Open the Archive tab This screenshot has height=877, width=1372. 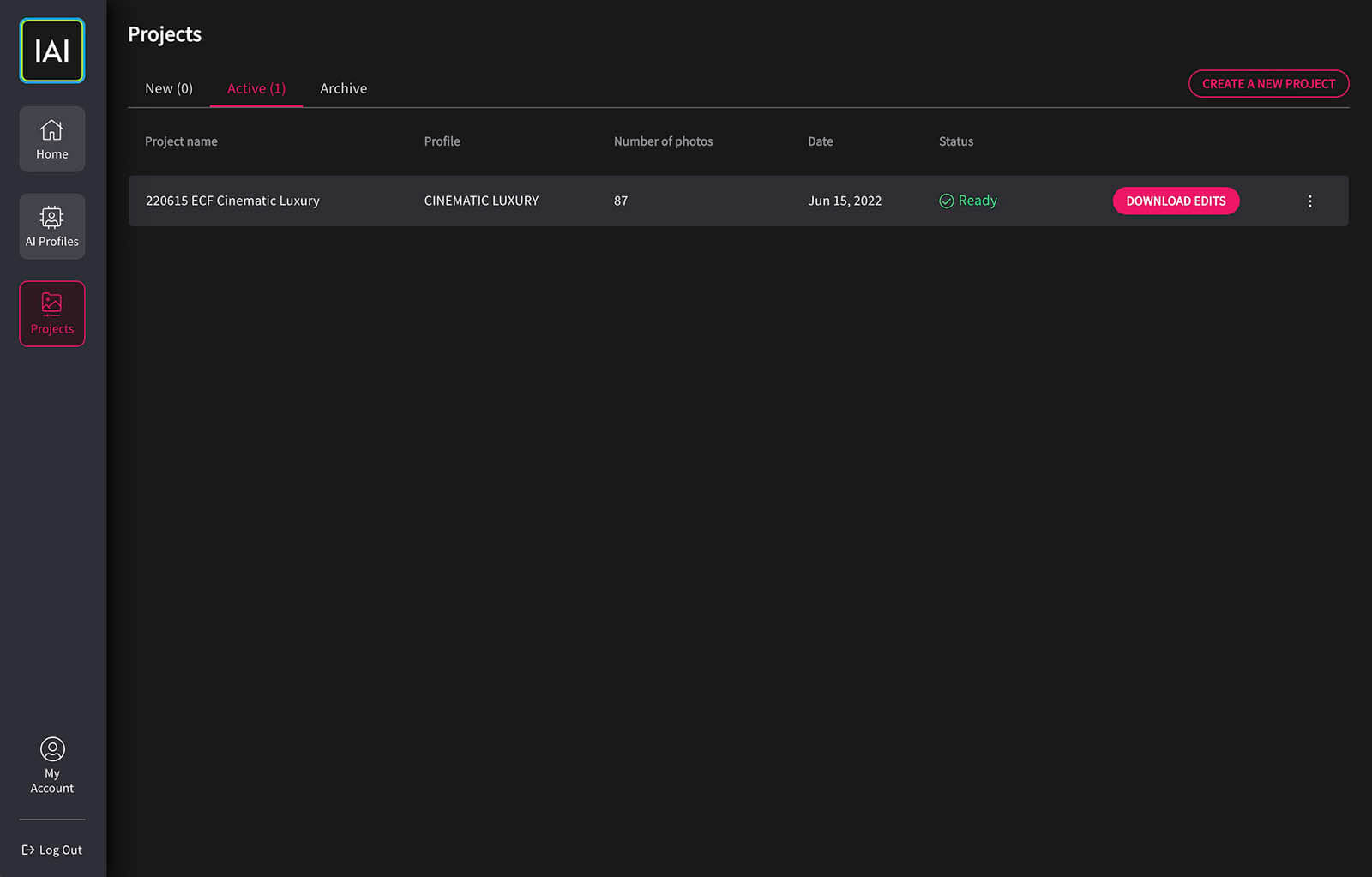(343, 88)
